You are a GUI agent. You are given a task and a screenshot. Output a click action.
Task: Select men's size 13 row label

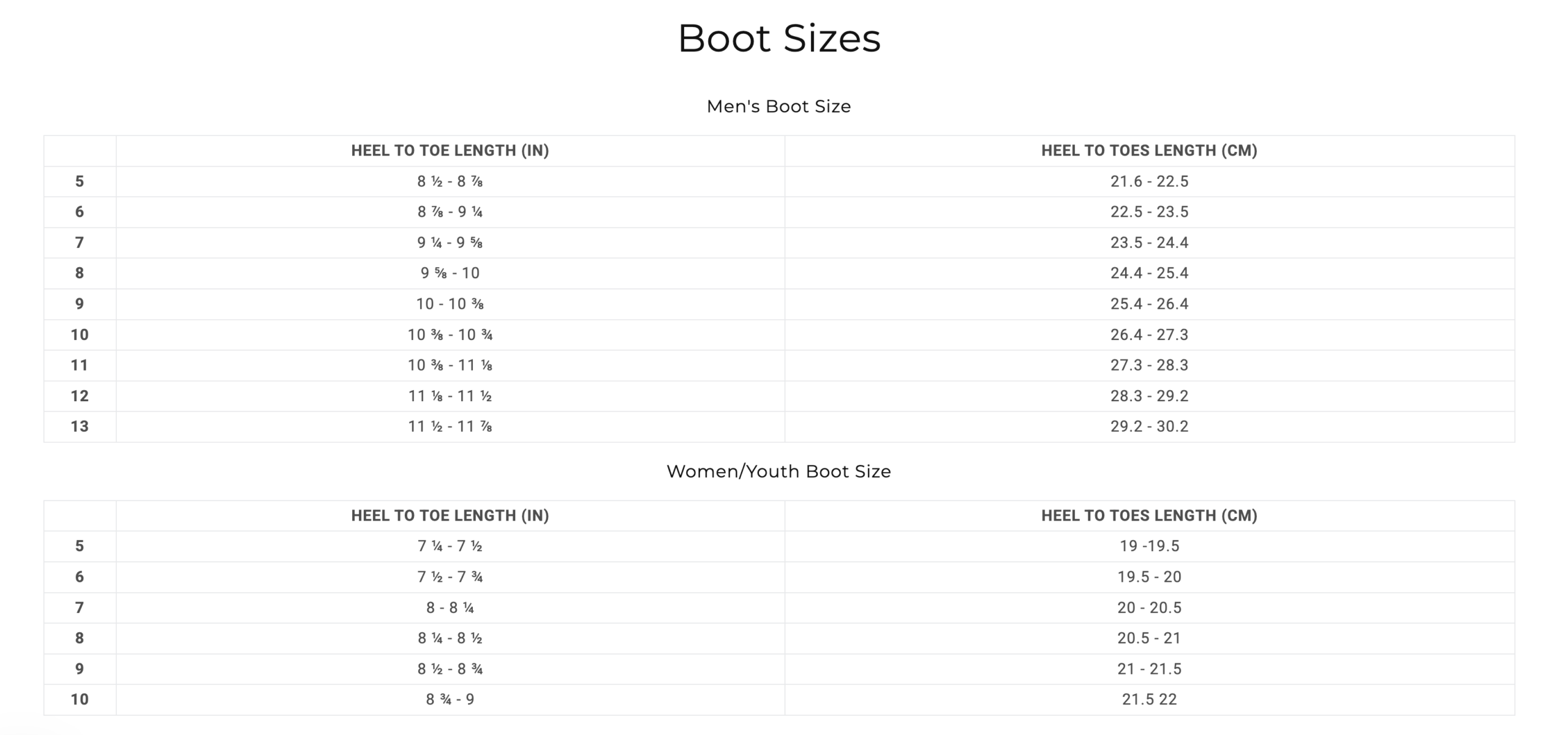pyautogui.click(x=80, y=427)
